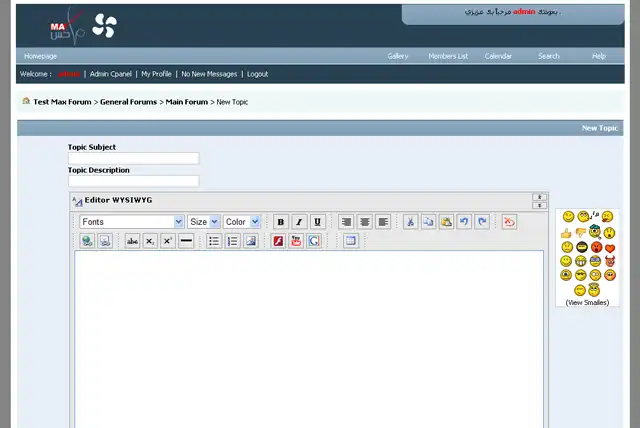The width and height of the screenshot is (640, 428).
Task: Insert the sunglasses cool smiley
Action: (x=580, y=275)
